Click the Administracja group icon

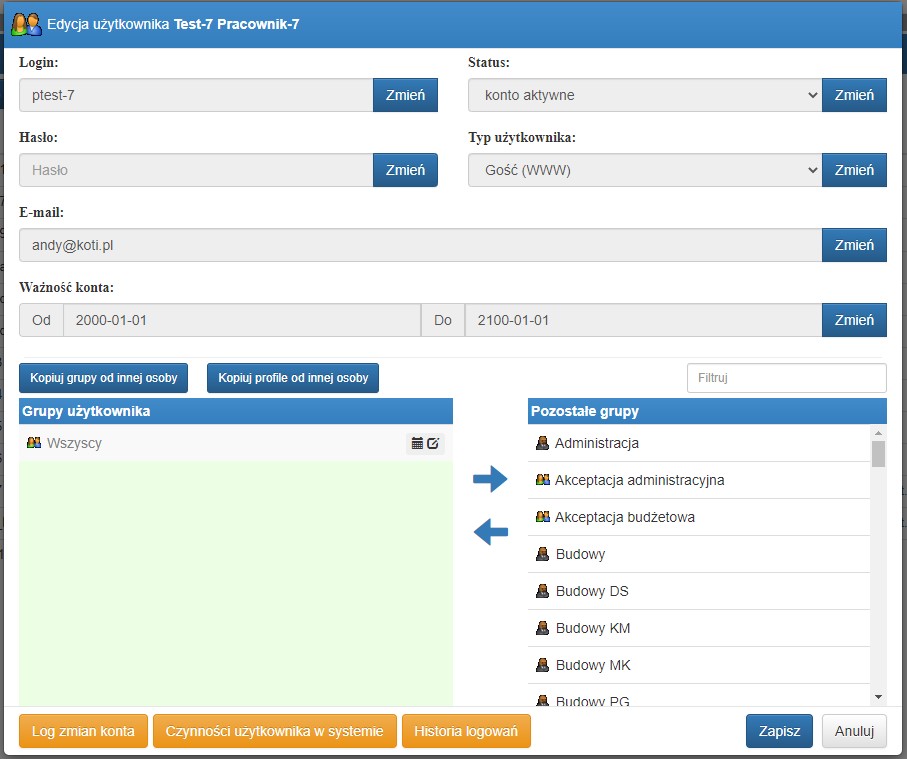pos(542,443)
